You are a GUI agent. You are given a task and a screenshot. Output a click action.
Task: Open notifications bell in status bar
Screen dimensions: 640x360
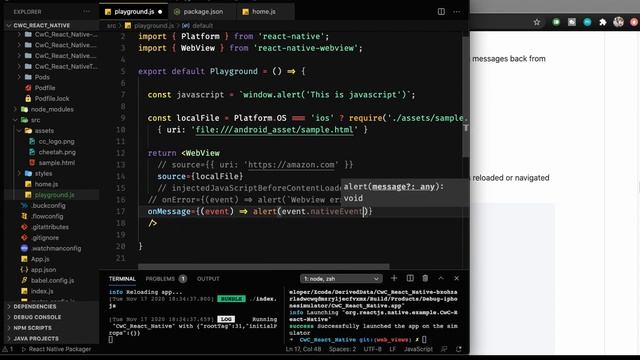tap(459, 349)
